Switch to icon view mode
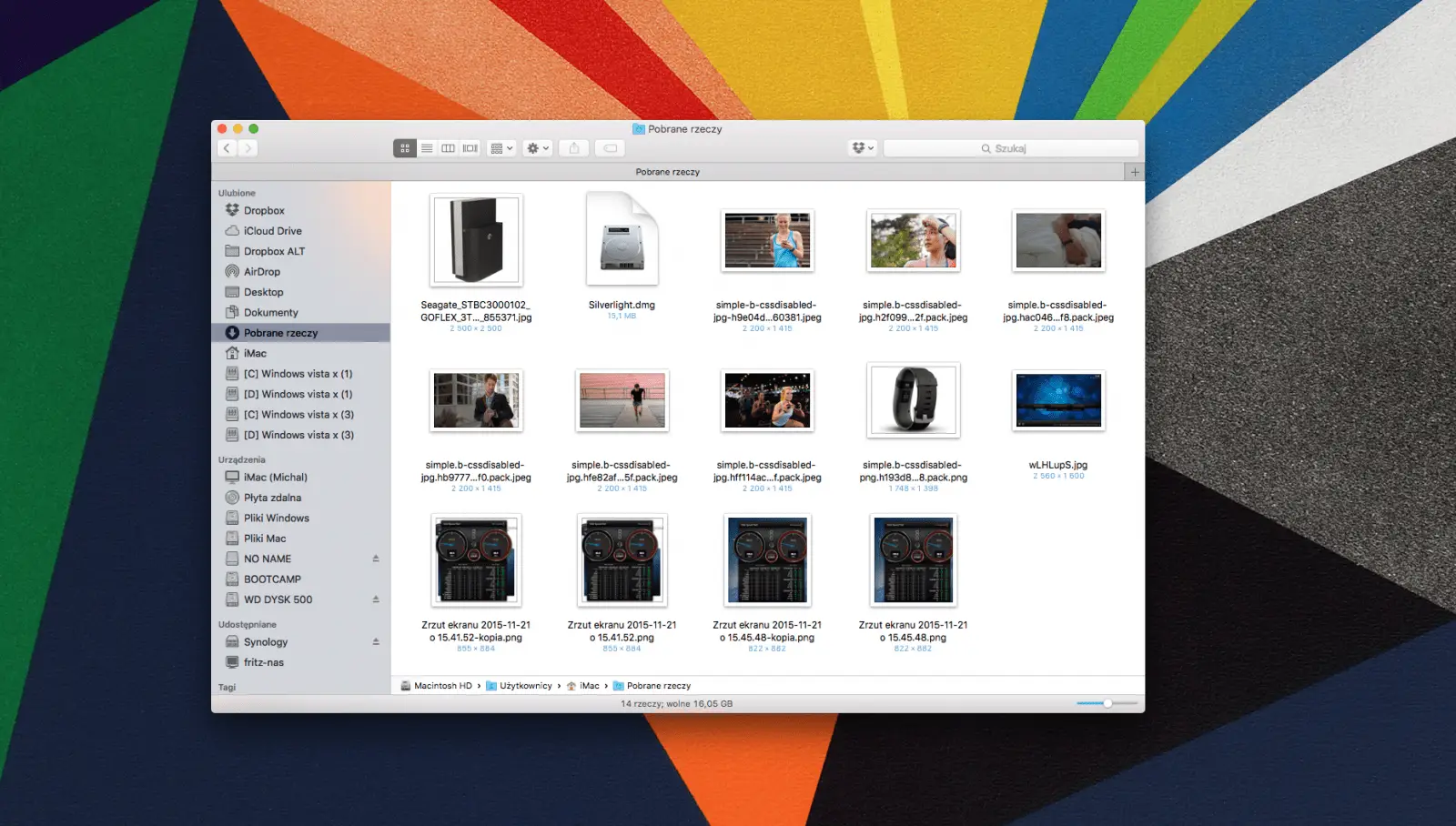The height and width of the screenshot is (826, 1456). coord(405,148)
